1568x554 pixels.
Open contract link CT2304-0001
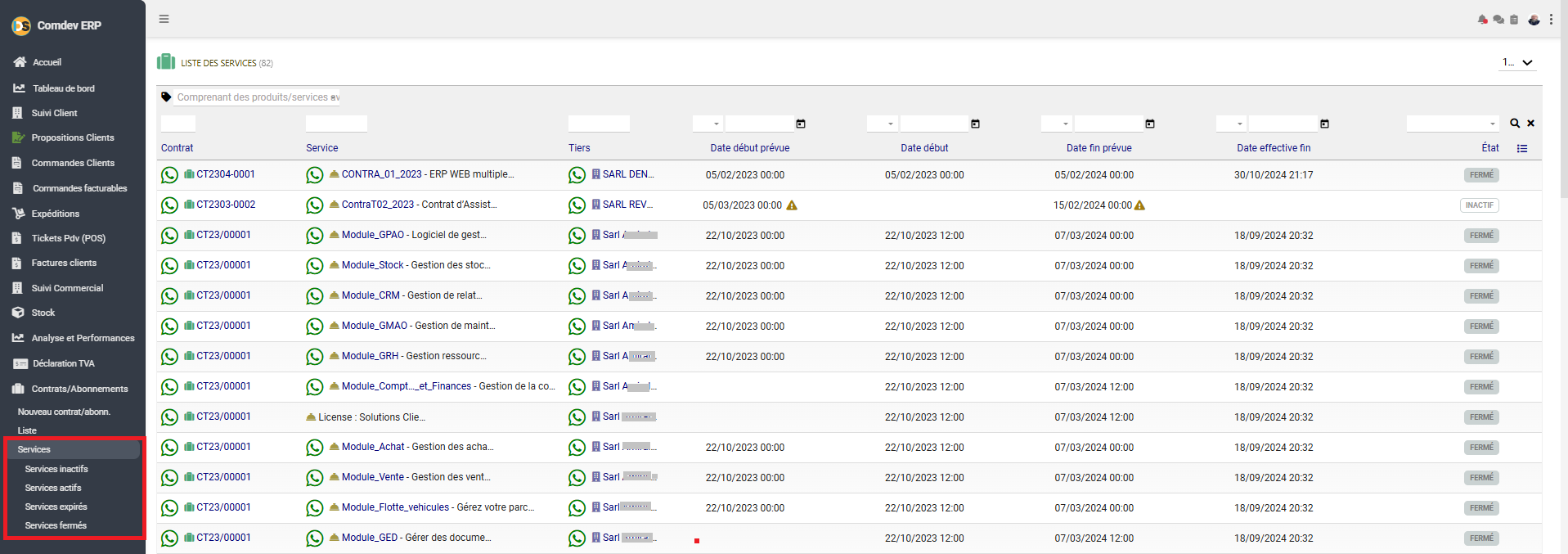(x=226, y=174)
